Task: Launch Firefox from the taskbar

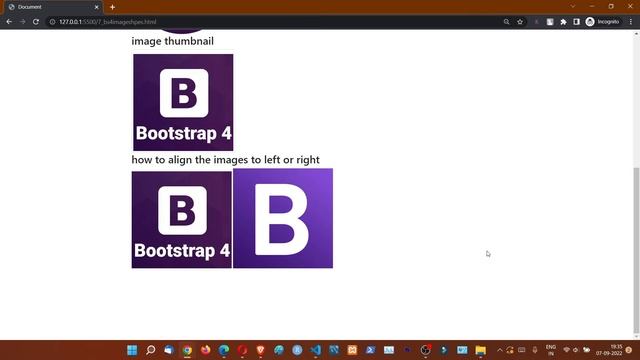Action: click(206, 350)
